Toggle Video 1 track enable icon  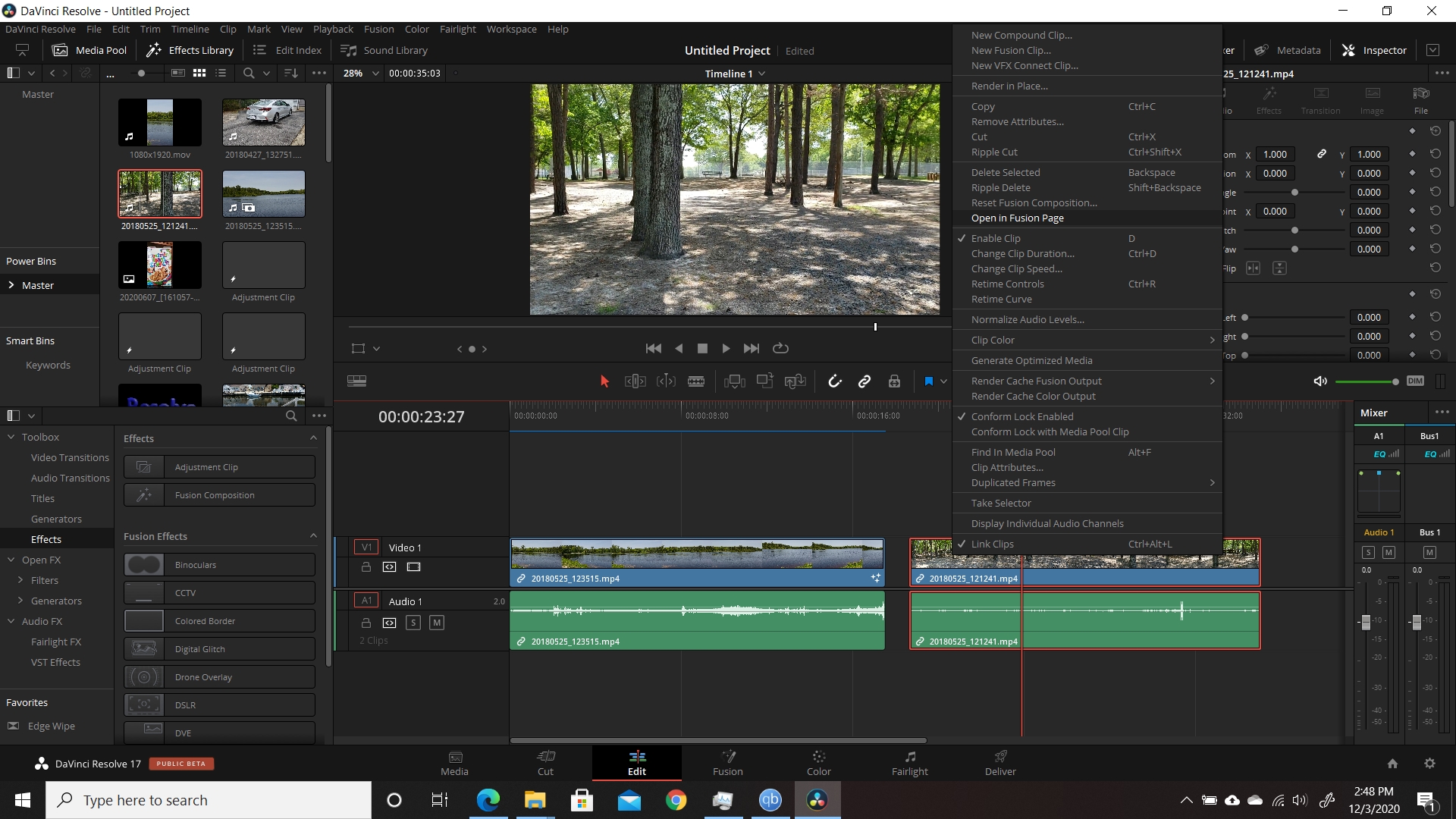tap(413, 567)
